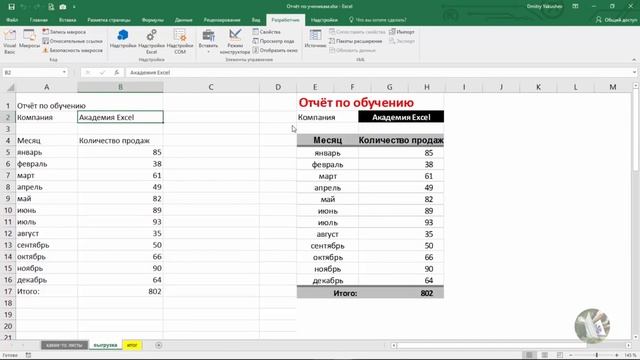Click Просмотр кода
Viewport: 640px width, 360px height.
(x=273, y=41)
